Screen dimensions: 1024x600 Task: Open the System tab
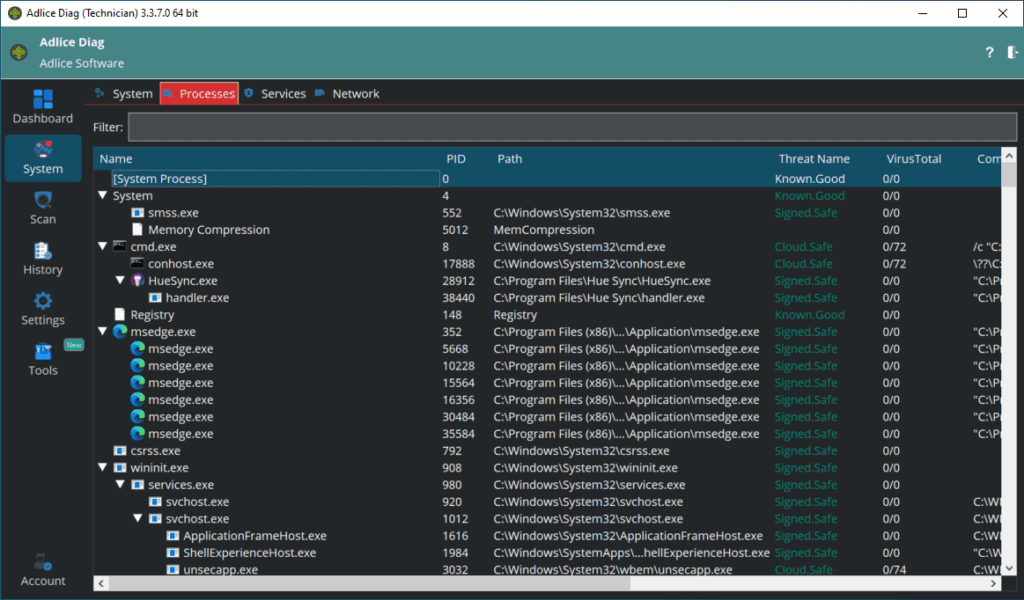[x=132, y=94]
